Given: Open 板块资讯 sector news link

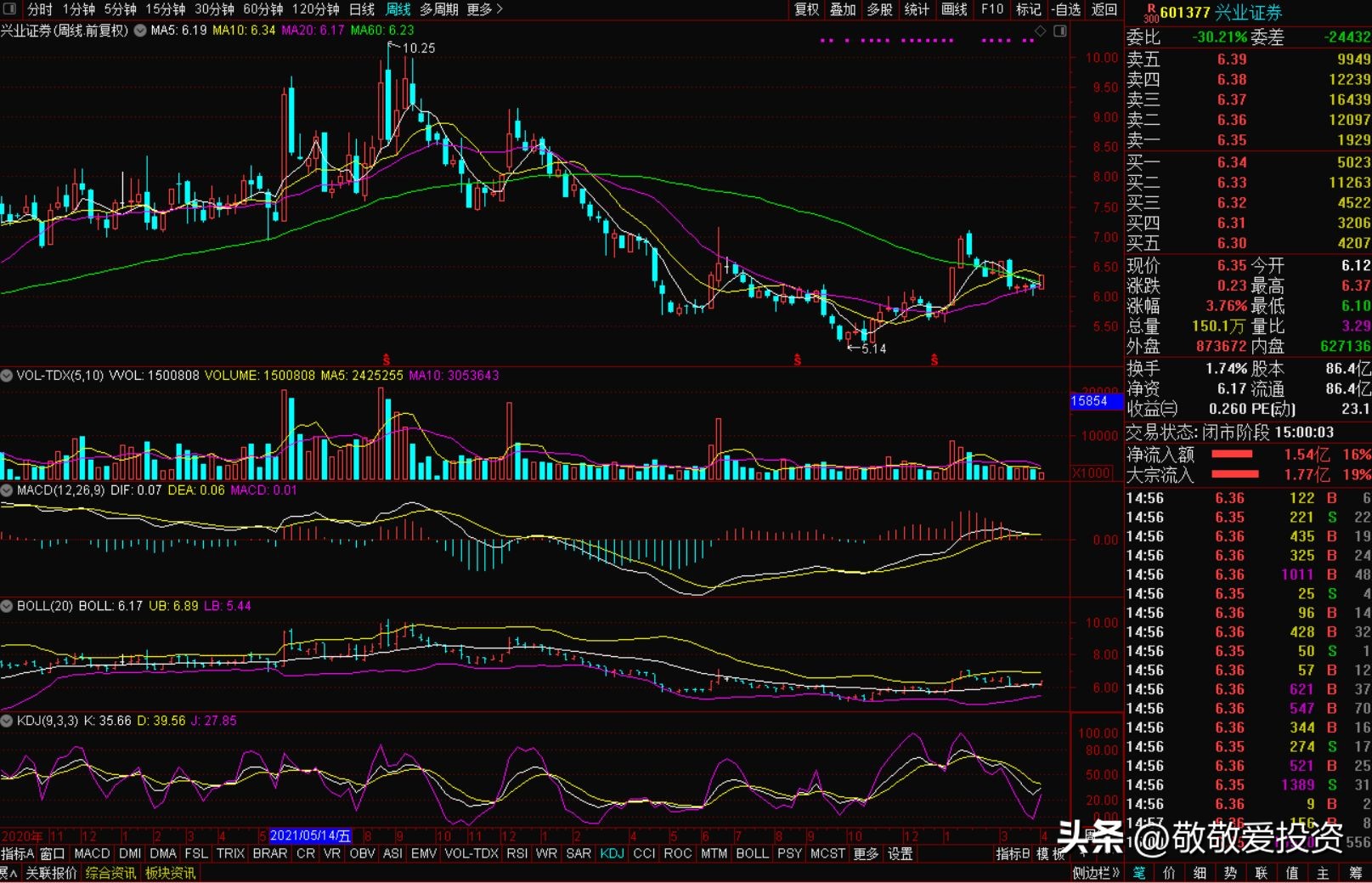Looking at the screenshot, I should tap(170, 873).
